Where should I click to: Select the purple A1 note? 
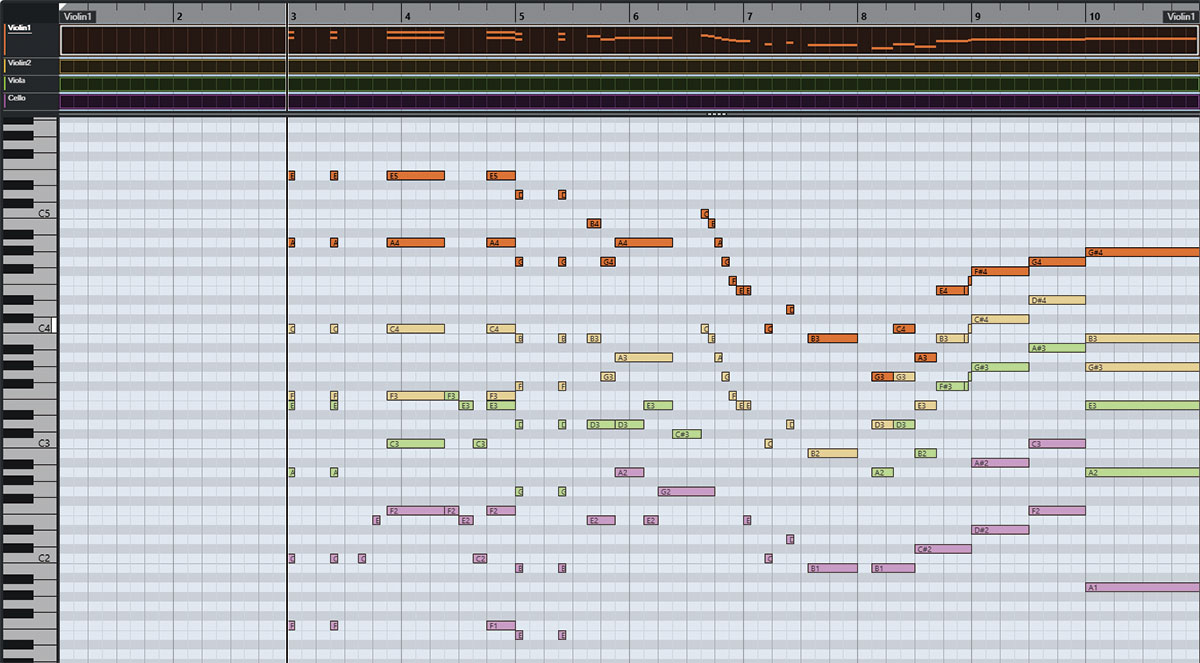[x=1142, y=587]
